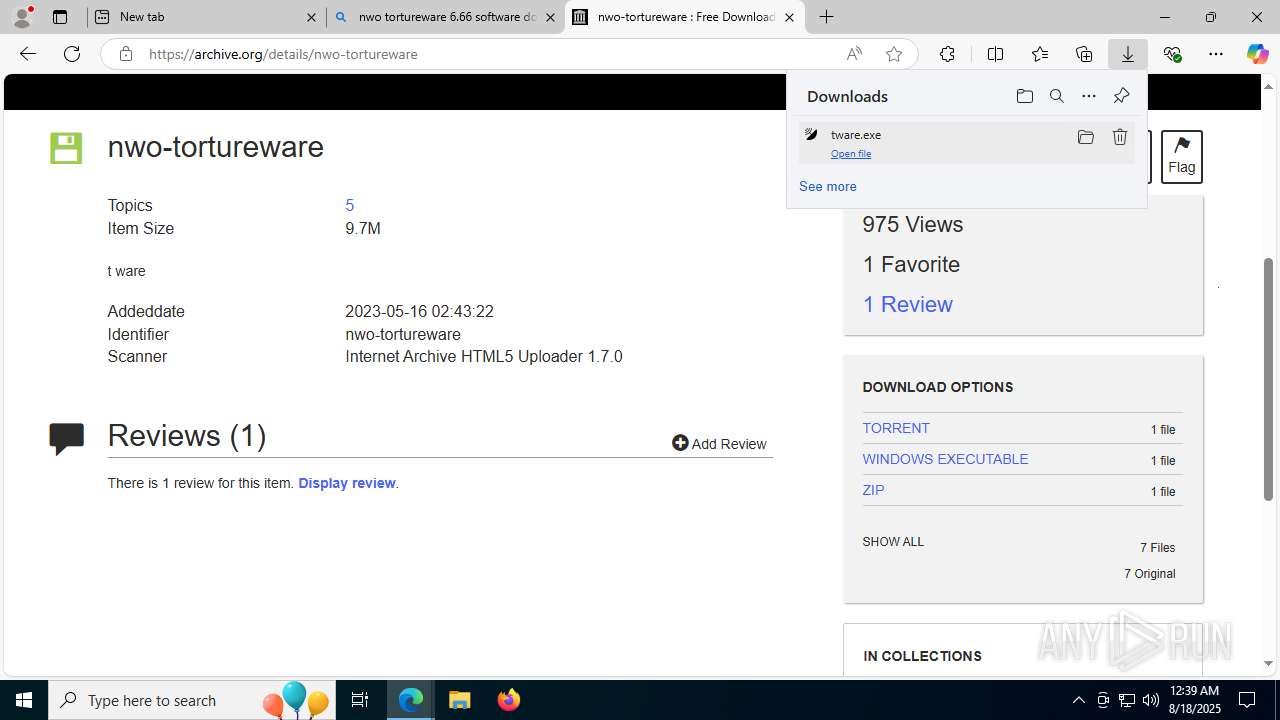
Task: Open downloads folder icon in Downloads panel
Action: point(1024,96)
